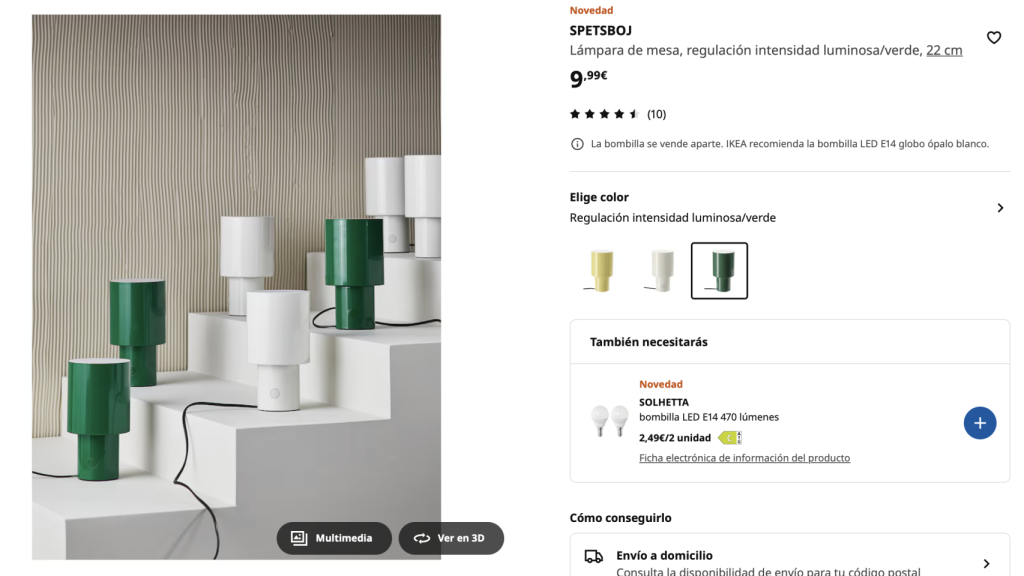Expand the Elige color section chevron
Image resolution: width=1024 pixels, height=576 pixels.
(999, 208)
